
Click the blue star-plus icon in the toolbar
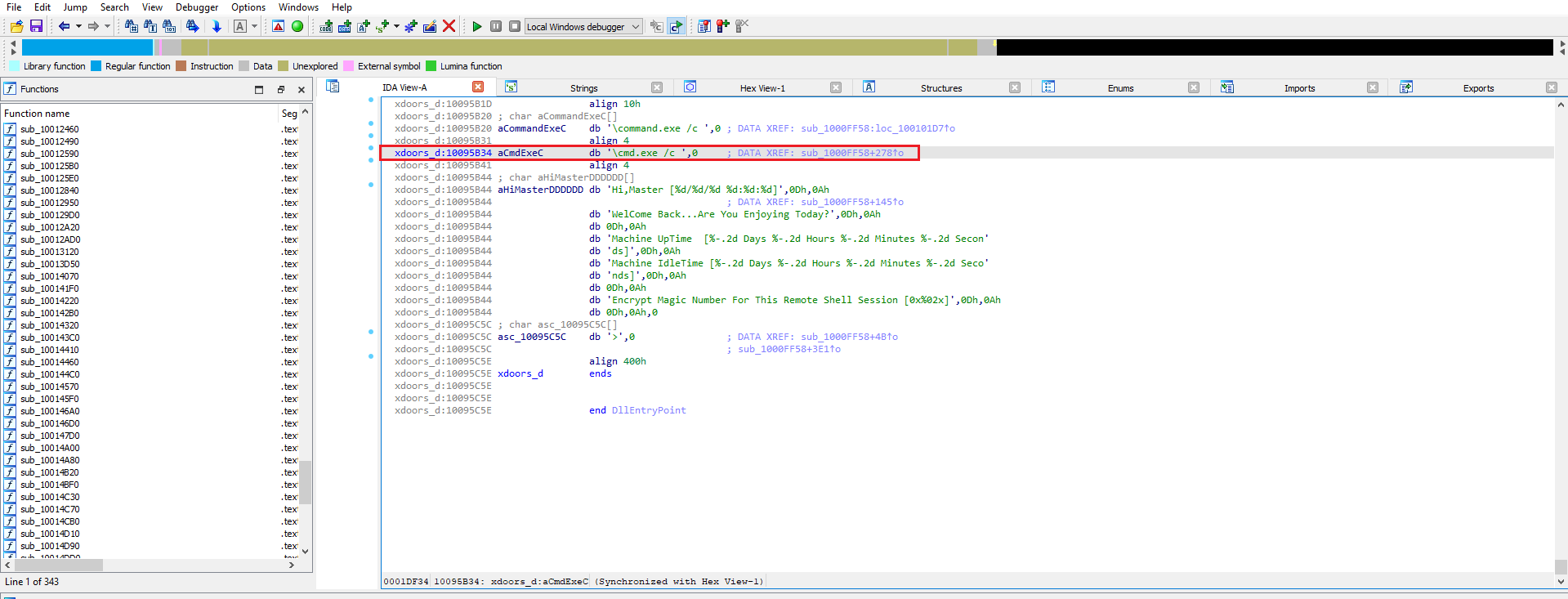[x=410, y=26]
